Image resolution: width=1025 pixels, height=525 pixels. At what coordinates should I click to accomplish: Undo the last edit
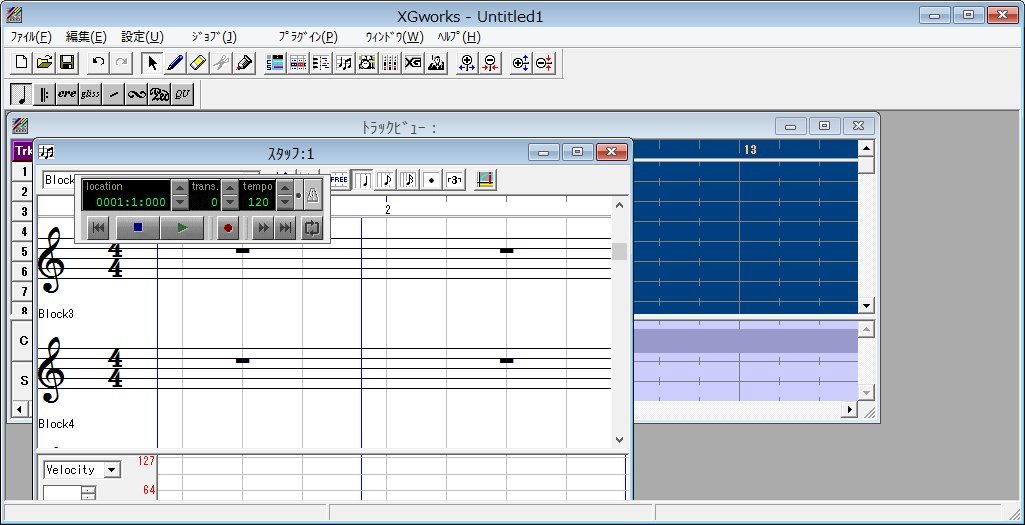(99, 63)
